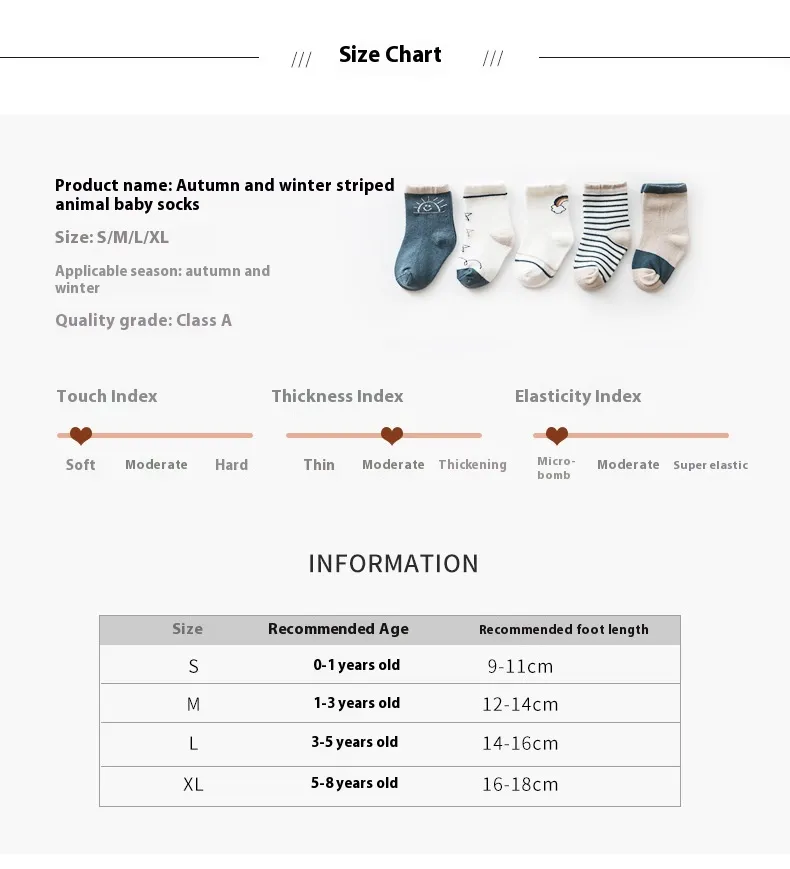790x869 pixels.
Task: Click the Recommended Age column header
Action: [x=338, y=629]
